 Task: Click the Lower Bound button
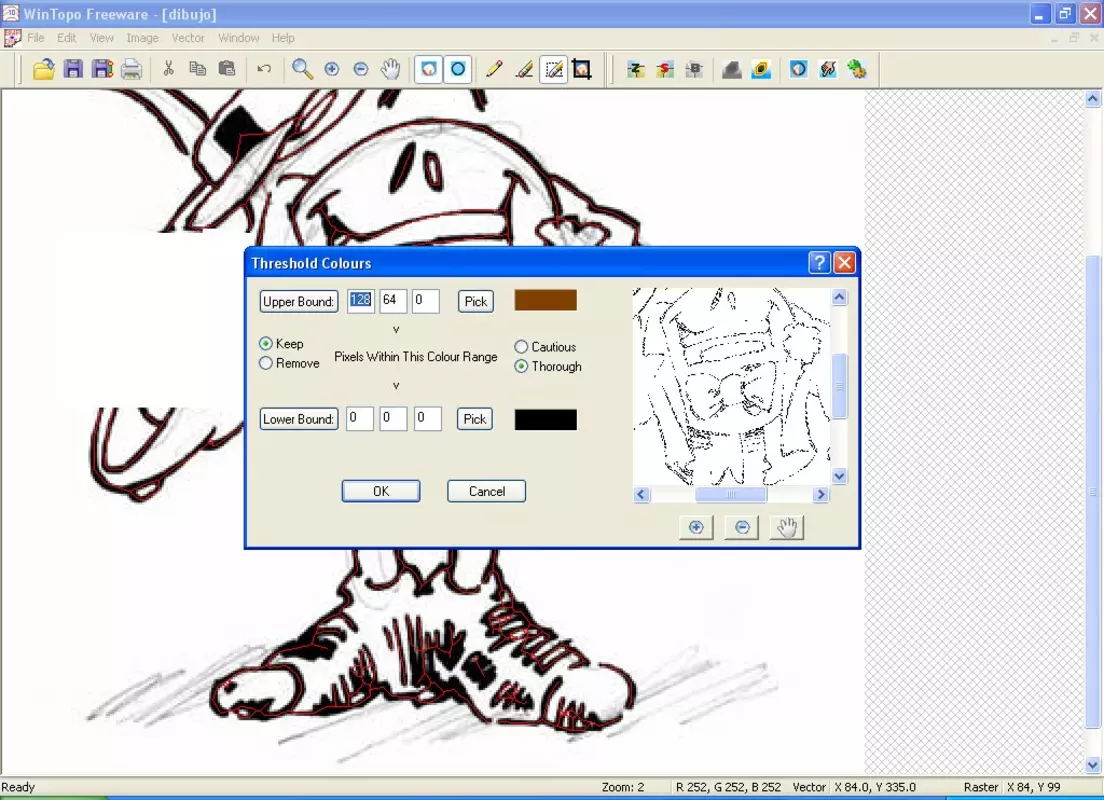tap(299, 419)
